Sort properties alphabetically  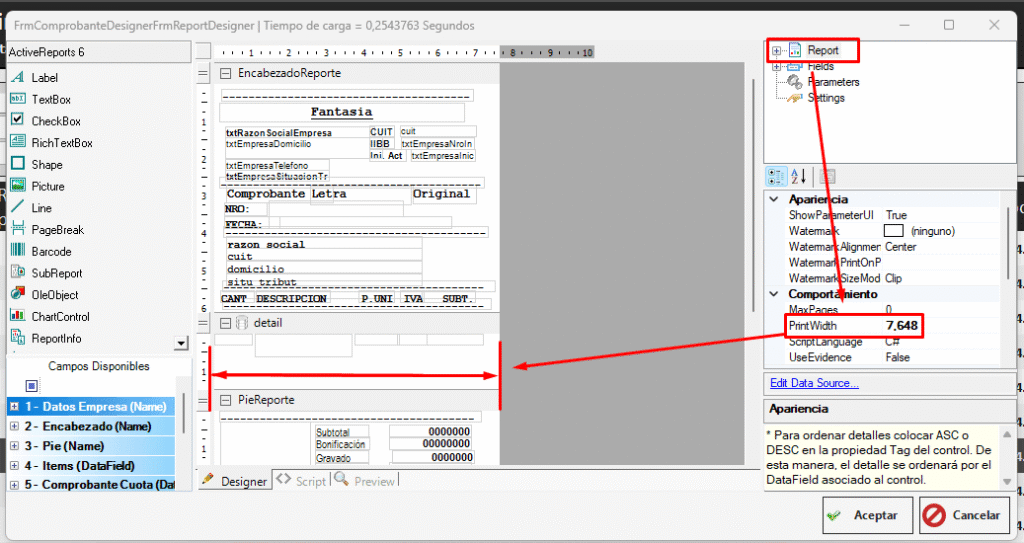point(799,177)
